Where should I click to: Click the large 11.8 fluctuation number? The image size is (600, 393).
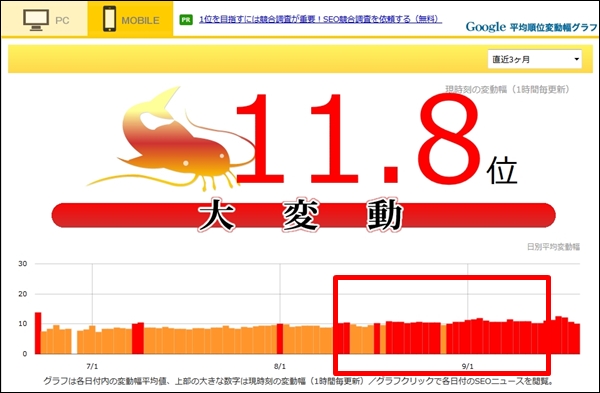pos(358,140)
